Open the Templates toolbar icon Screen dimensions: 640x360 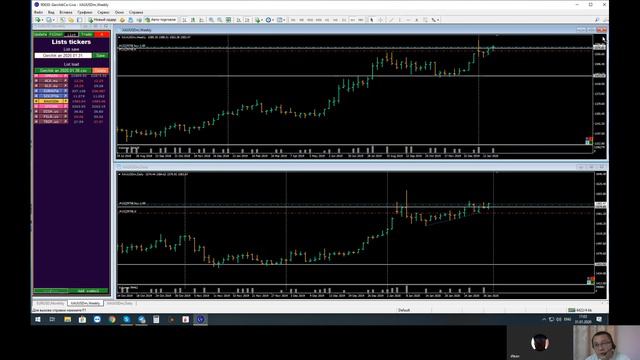coord(280,20)
